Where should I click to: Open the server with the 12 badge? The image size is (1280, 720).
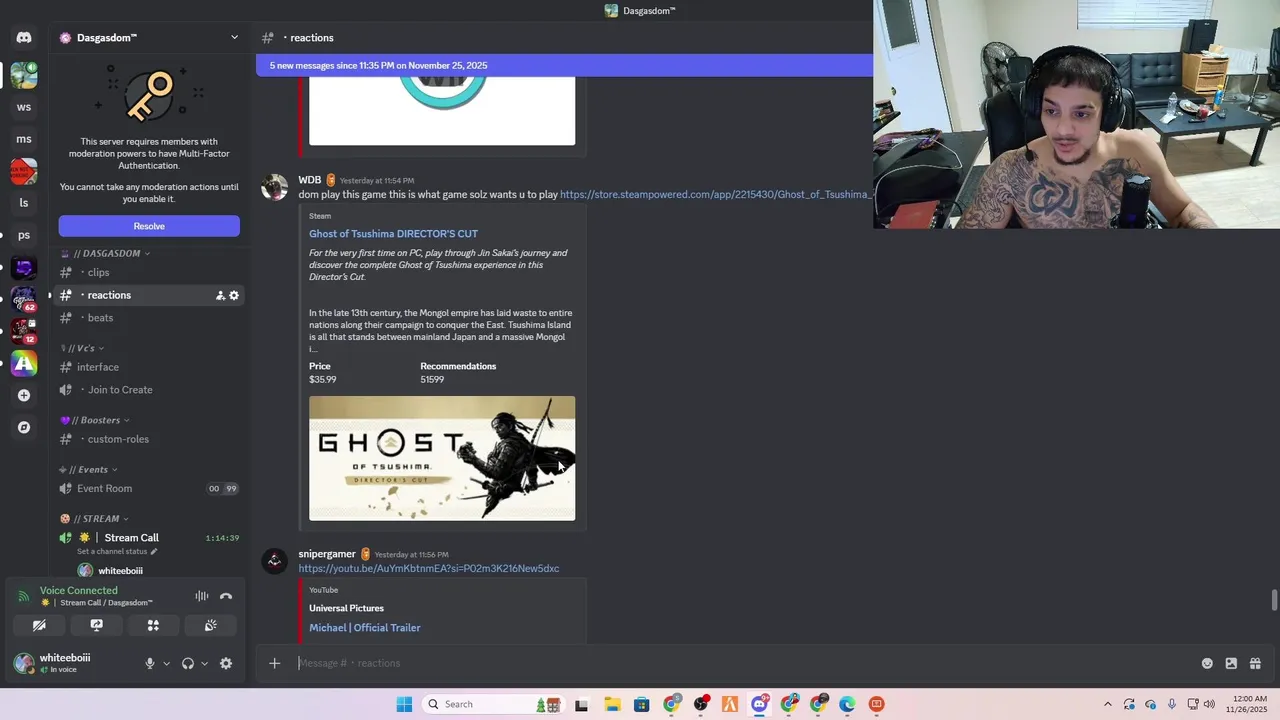[24, 331]
